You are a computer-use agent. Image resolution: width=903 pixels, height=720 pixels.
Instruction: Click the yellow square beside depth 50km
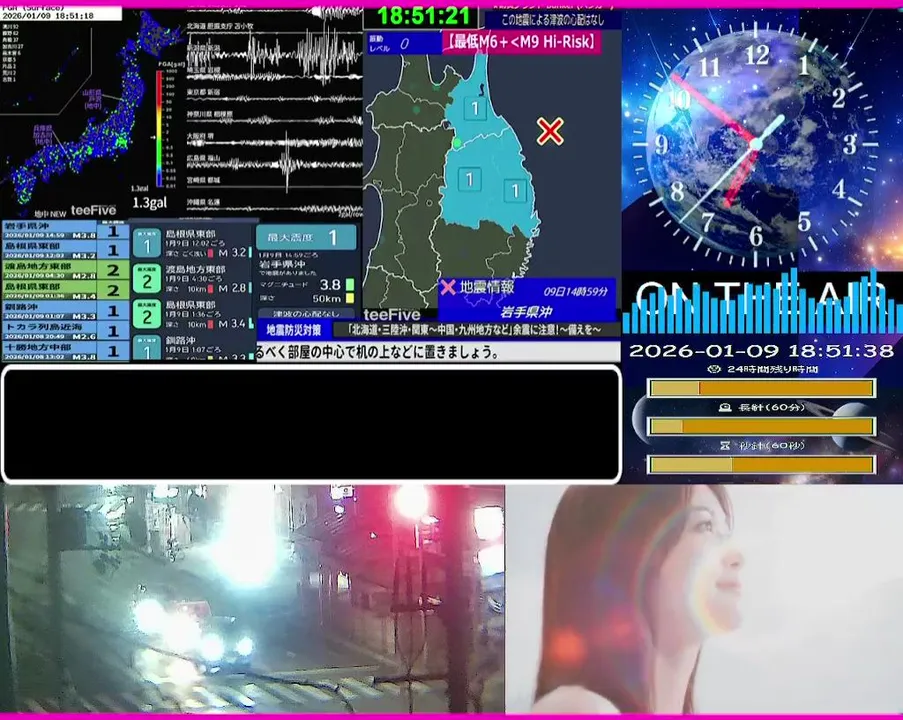(350, 298)
